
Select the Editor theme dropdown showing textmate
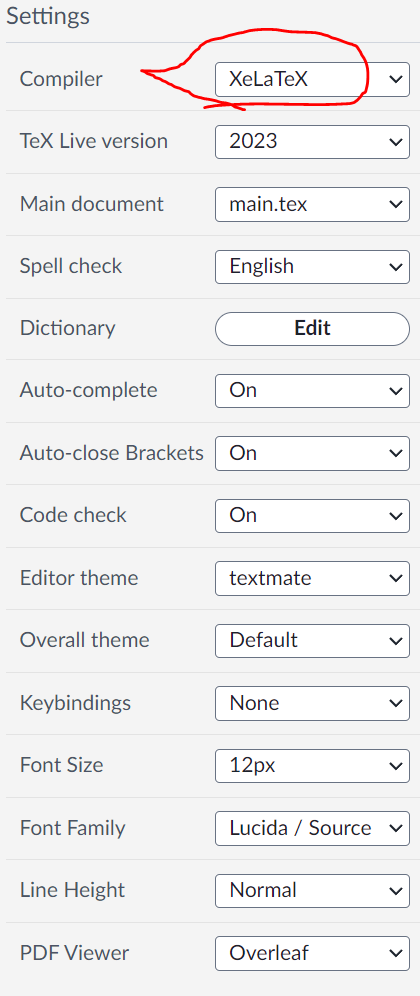312,578
